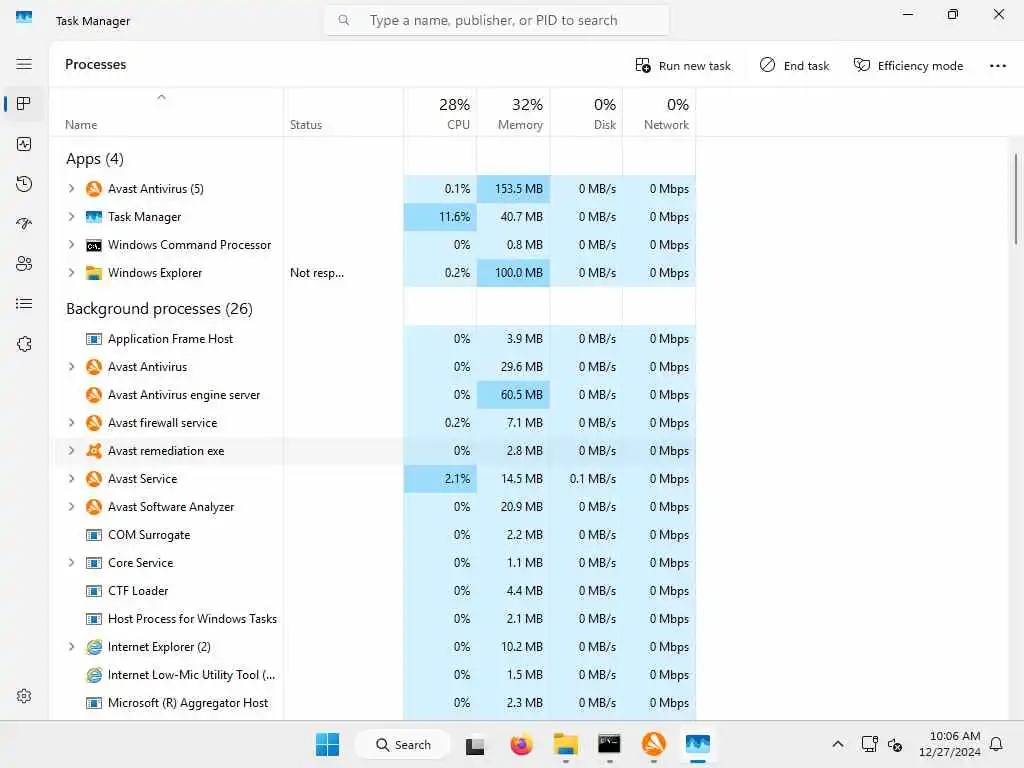This screenshot has width=1024, height=768.
Task: Select the Processes sidebar icon
Action: pyautogui.click(x=24, y=104)
